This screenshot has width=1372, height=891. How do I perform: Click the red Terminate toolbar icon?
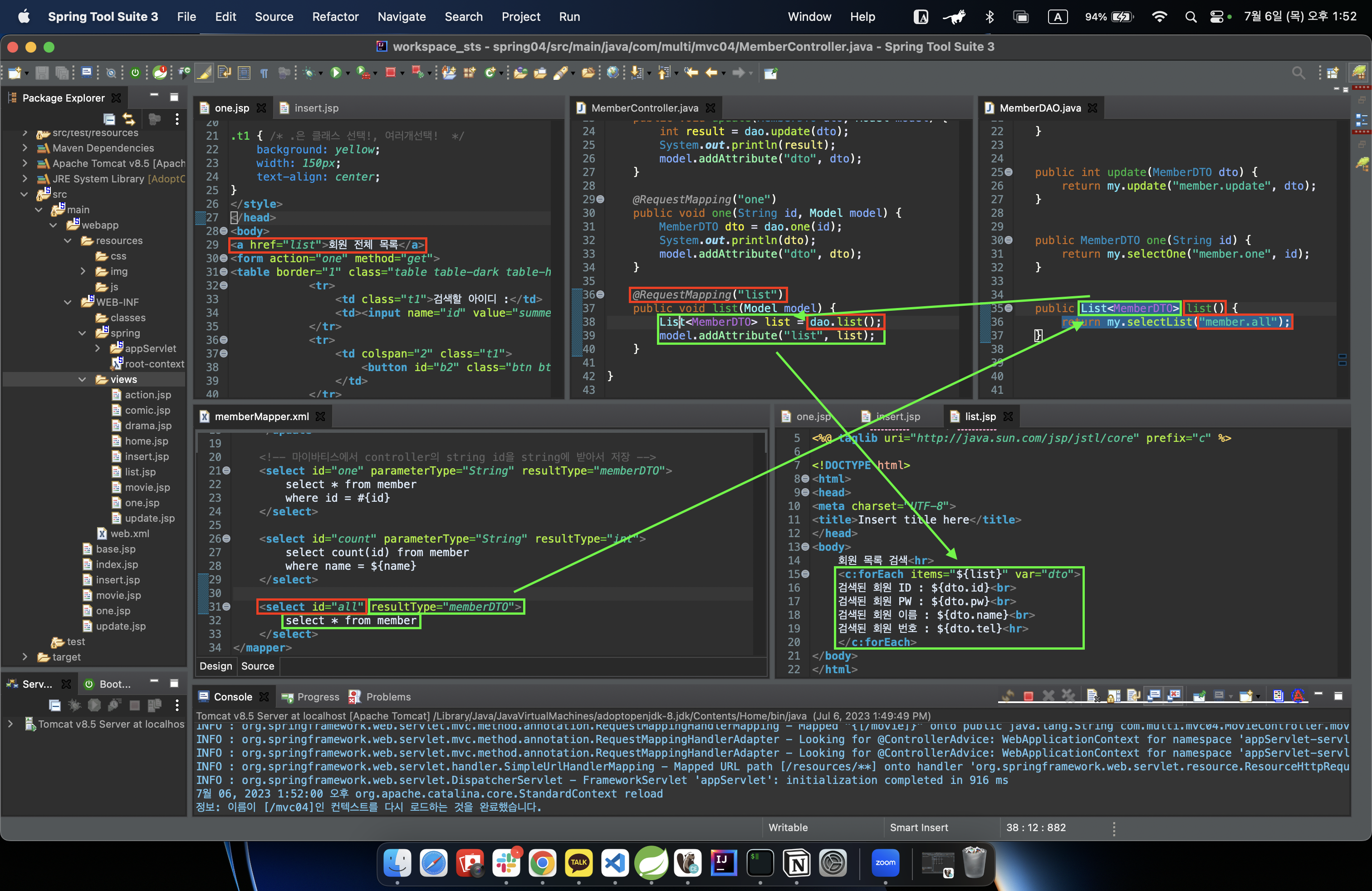point(390,73)
